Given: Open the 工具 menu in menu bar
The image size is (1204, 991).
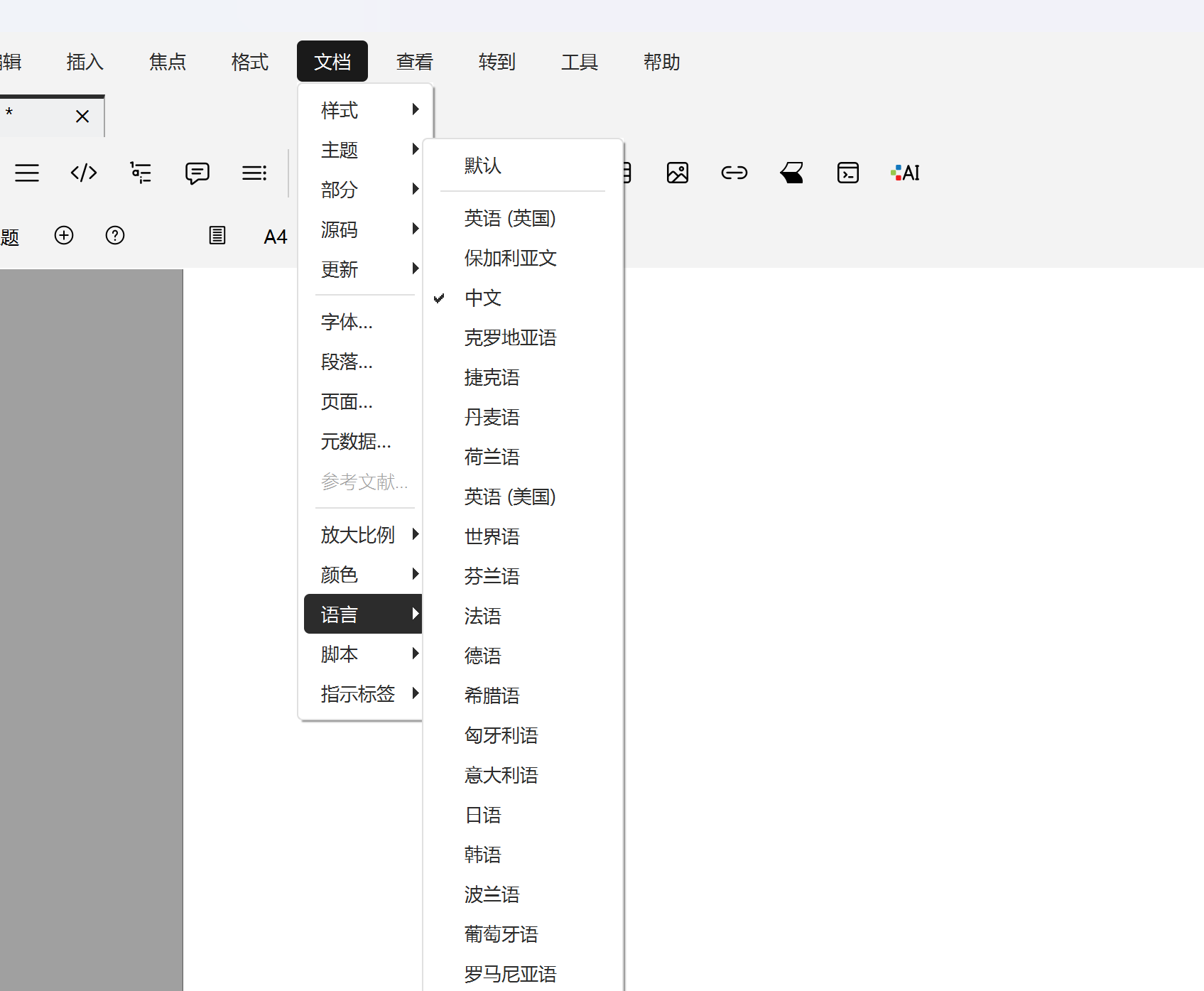Looking at the screenshot, I should coord(580,62).
